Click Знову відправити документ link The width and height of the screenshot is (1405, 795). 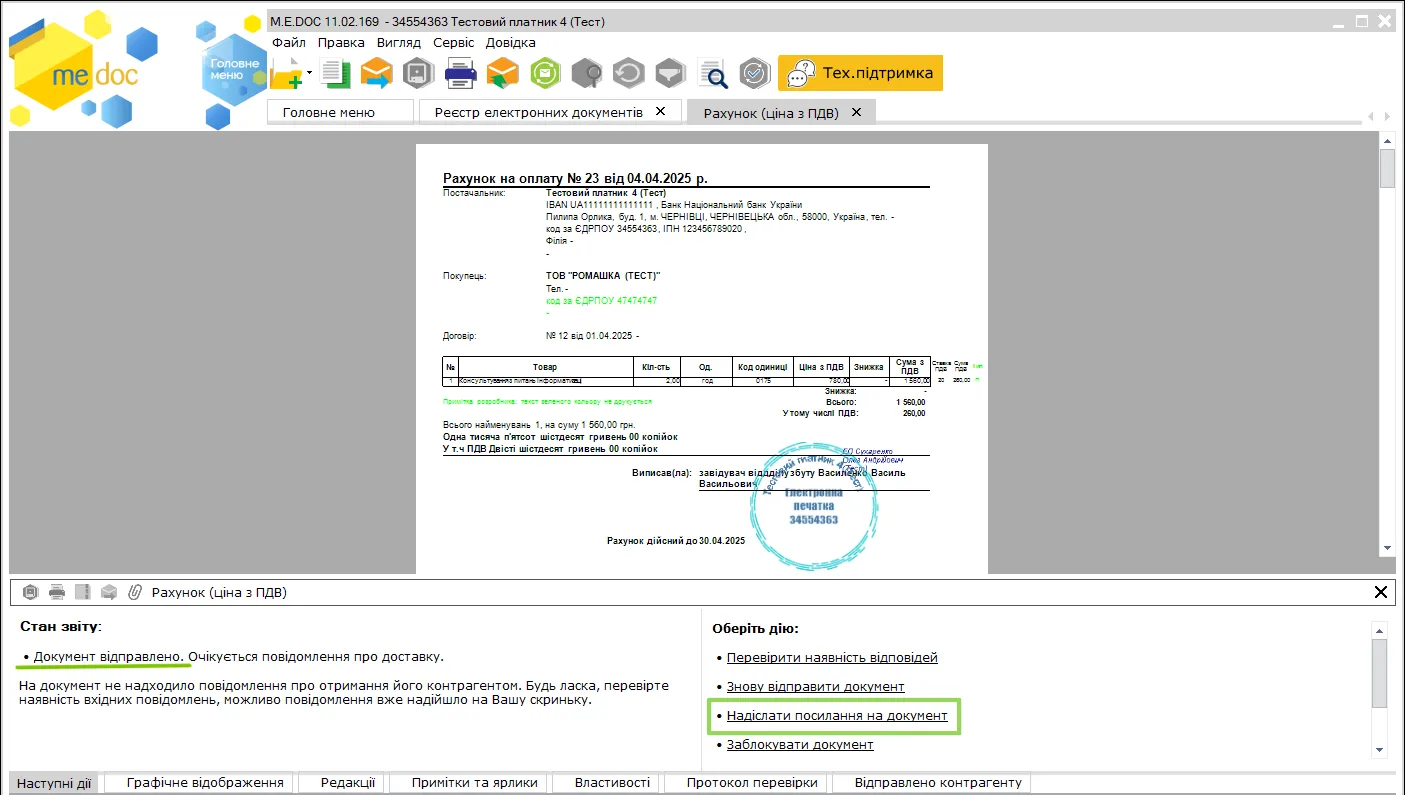click(815, 687)
